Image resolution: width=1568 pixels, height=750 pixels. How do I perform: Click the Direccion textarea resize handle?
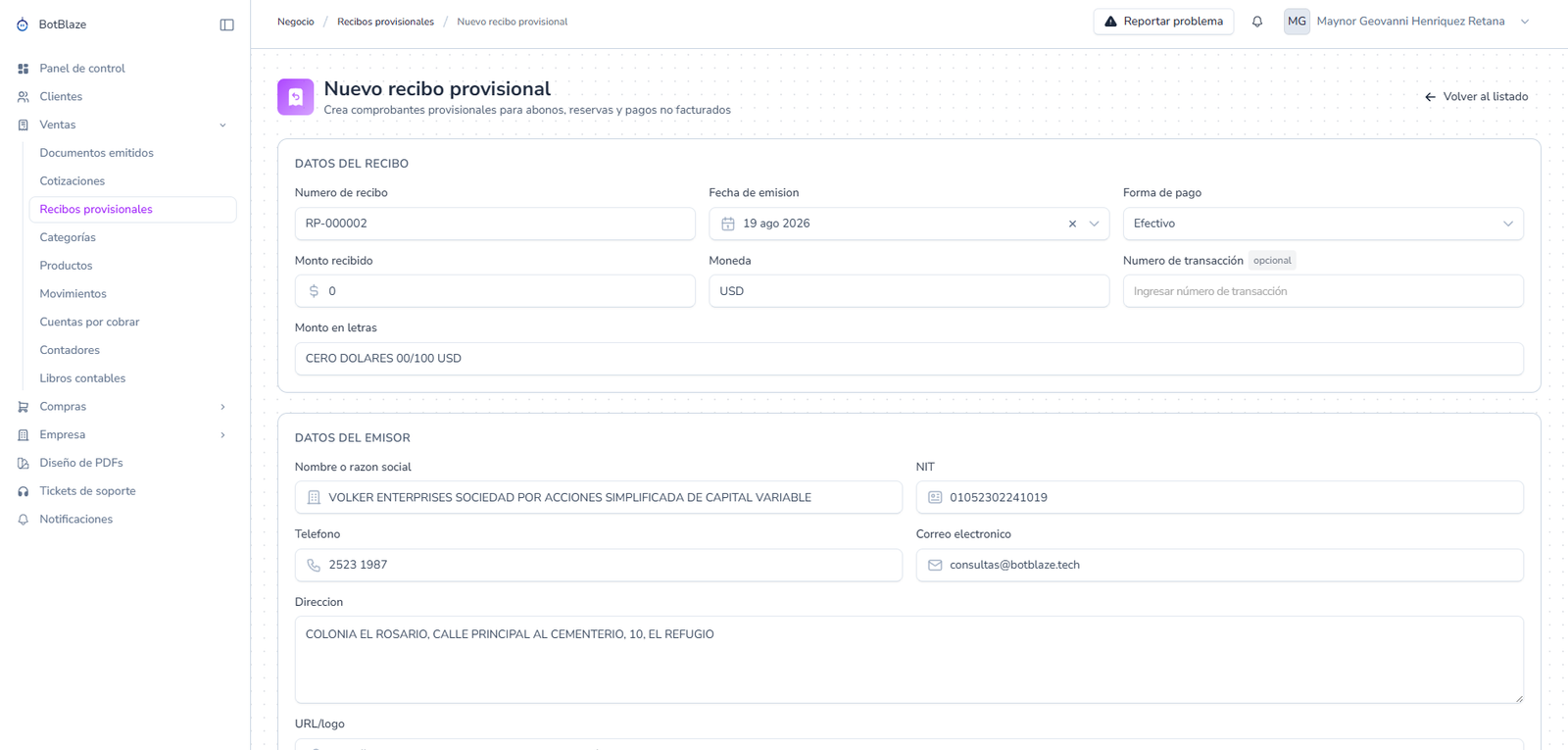tap(1519, 699)
